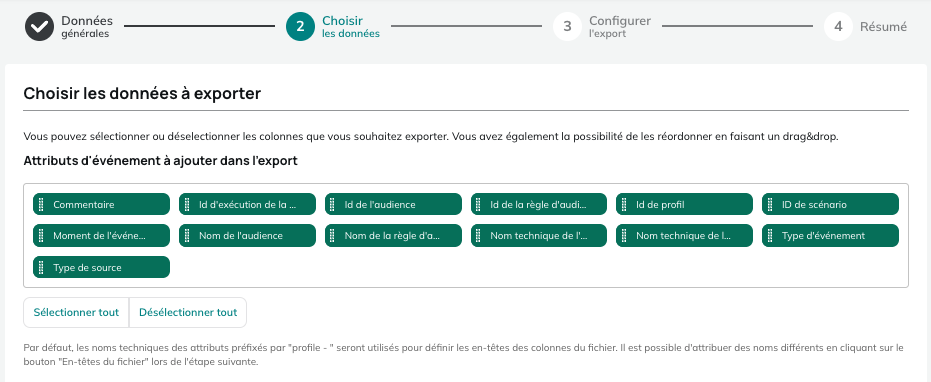Viewport: 931px width, 382px height.
Task: Click the drag handle on Commentaire chip
Action: coord(41,204)
